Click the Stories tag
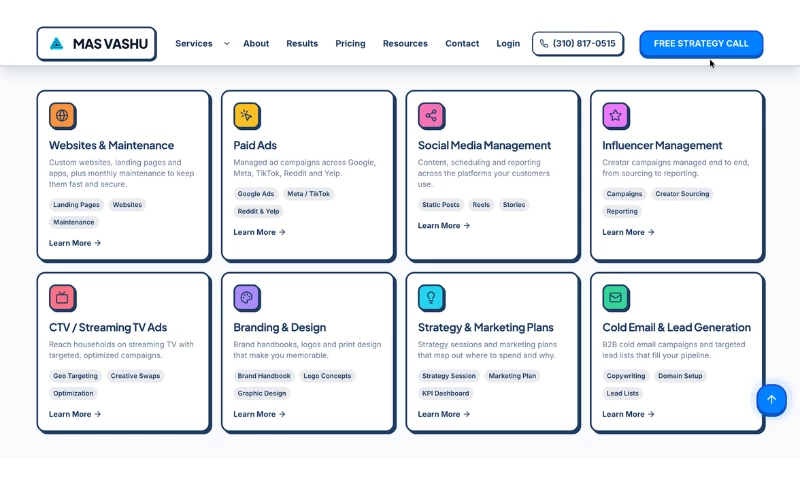800x480 pixels. (x=514, y=205)
